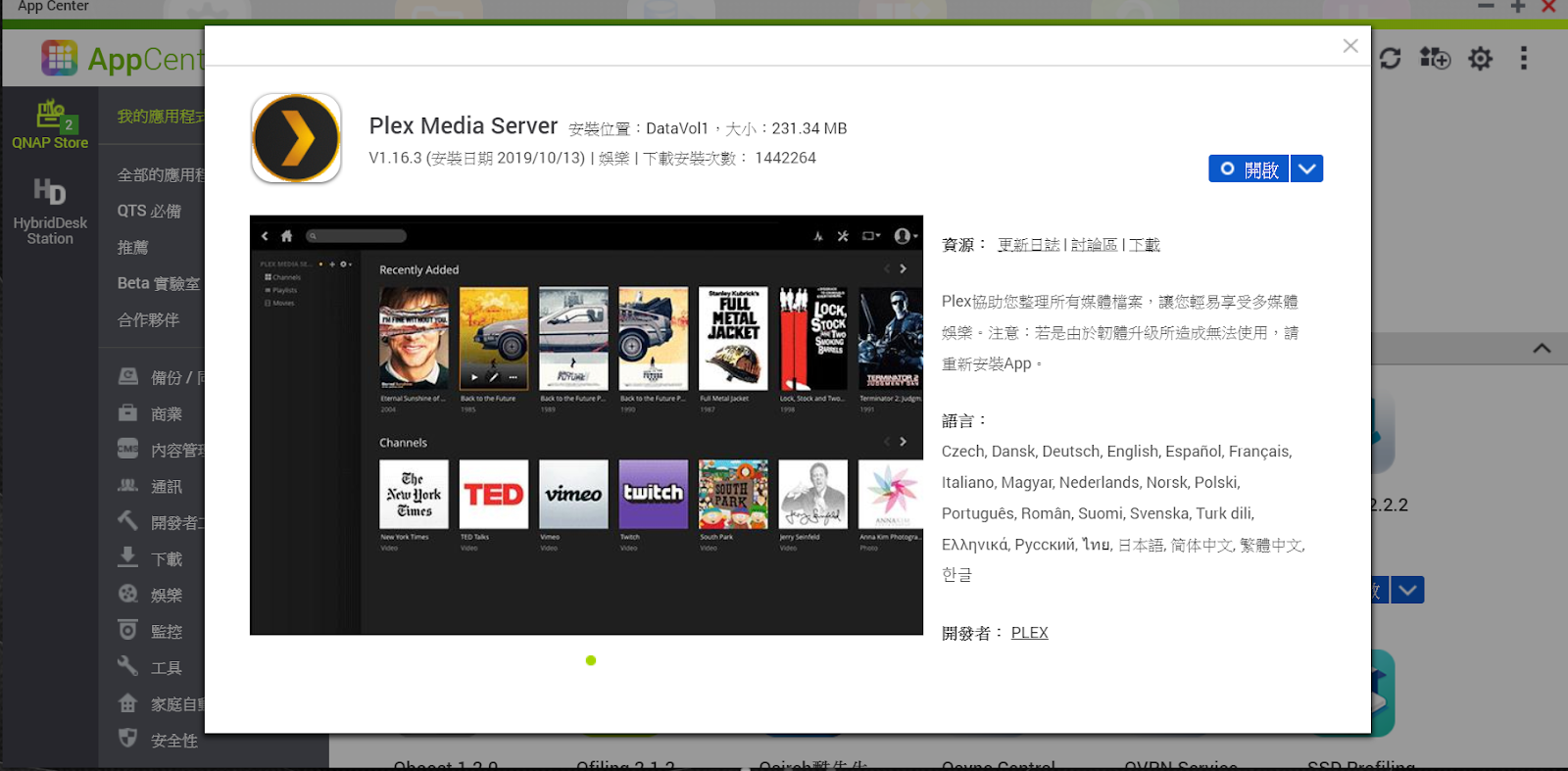The height and width of the screenshot is (771, 1568).
Task: Close the Plex Media Server details dialog
Action: pos(1350,46)
